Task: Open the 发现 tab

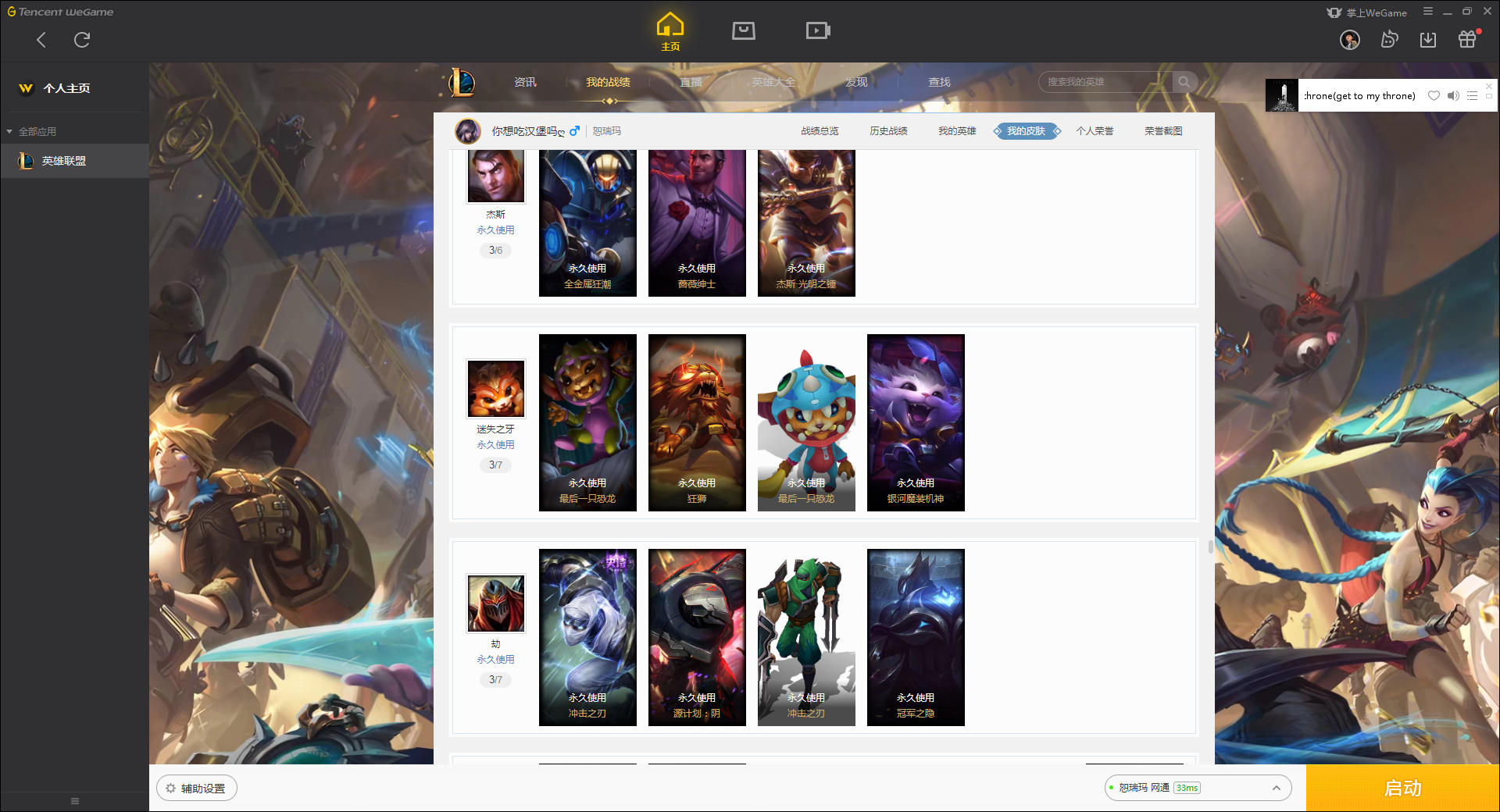Action: pyautogui.click(x=856, y=82)
